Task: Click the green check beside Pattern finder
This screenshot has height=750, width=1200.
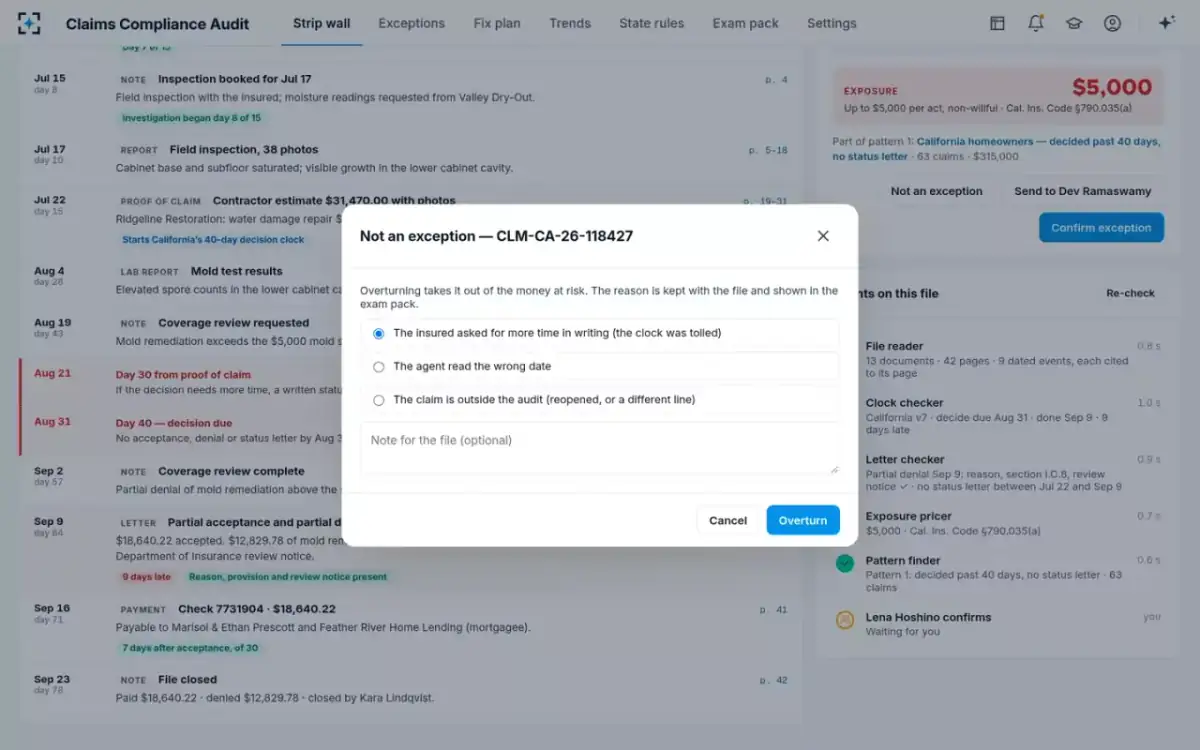Action: [845, 563]
